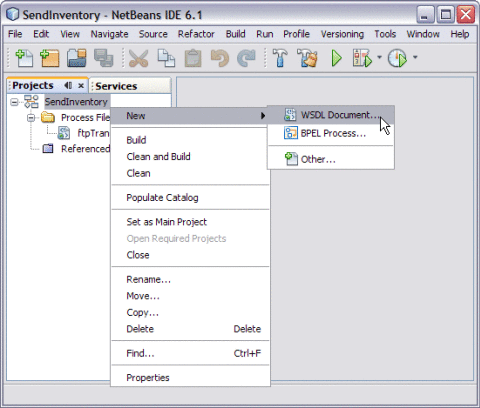Image resolution: width=480 pixels, height=408 pixels.
Task: Open the Navigate menu
Action: [x=109, y=34]
